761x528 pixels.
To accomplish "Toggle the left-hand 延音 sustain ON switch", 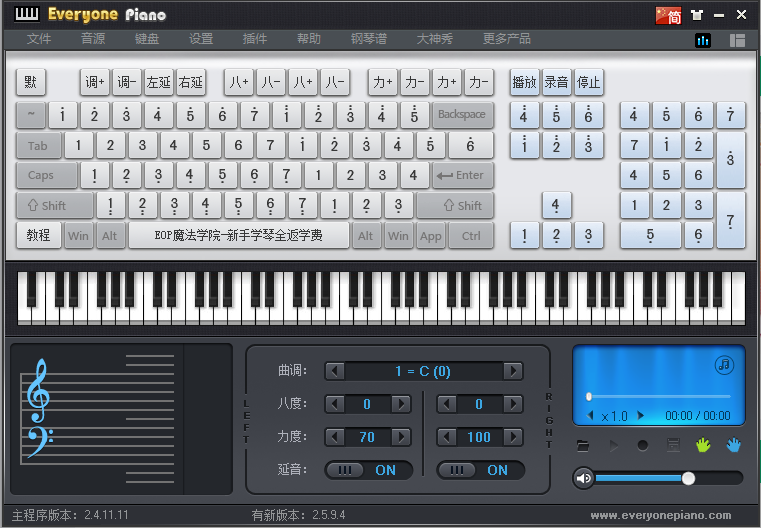I will click(368, 470).
